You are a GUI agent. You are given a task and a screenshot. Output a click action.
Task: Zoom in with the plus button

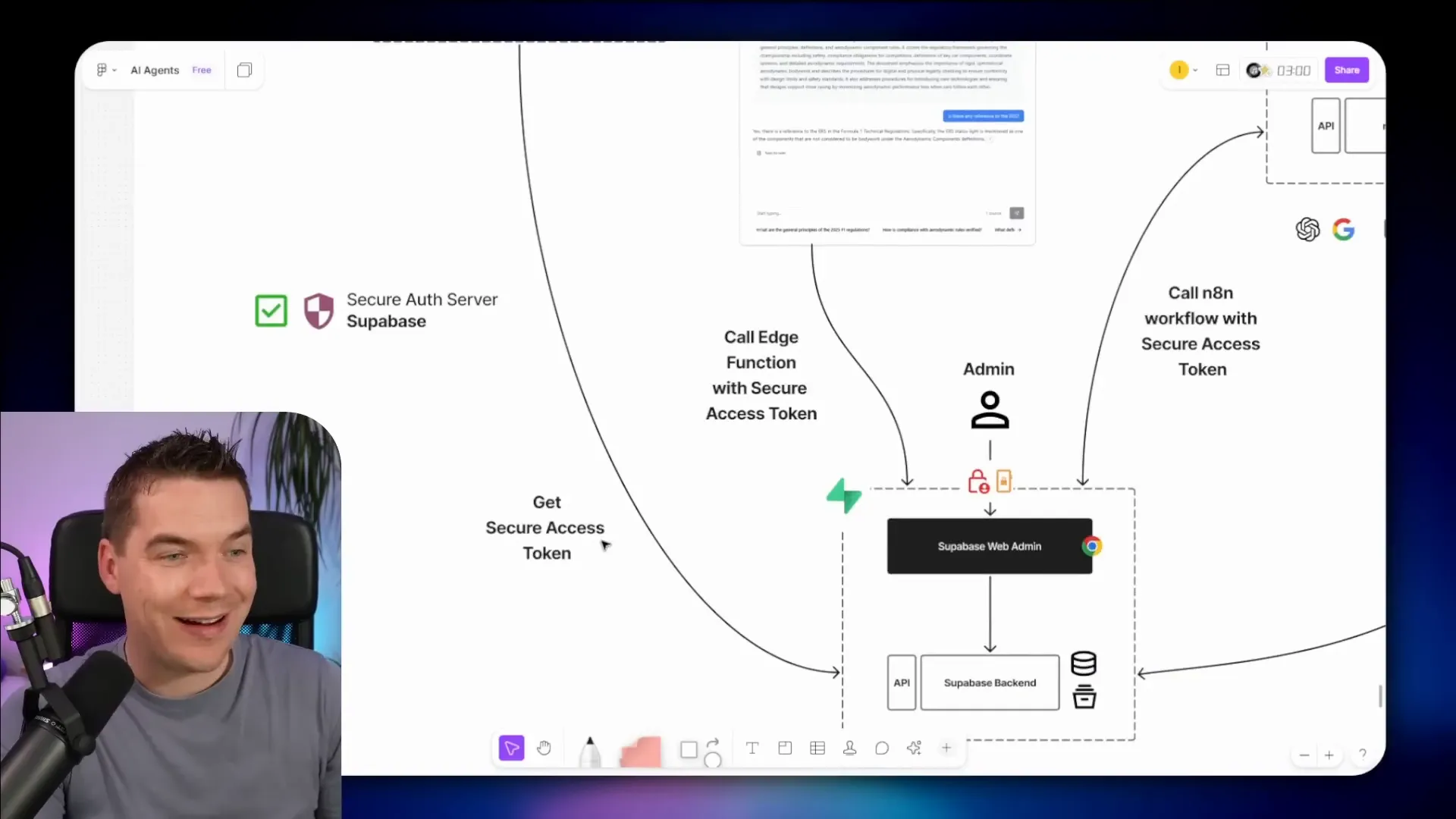[1329, 755]
